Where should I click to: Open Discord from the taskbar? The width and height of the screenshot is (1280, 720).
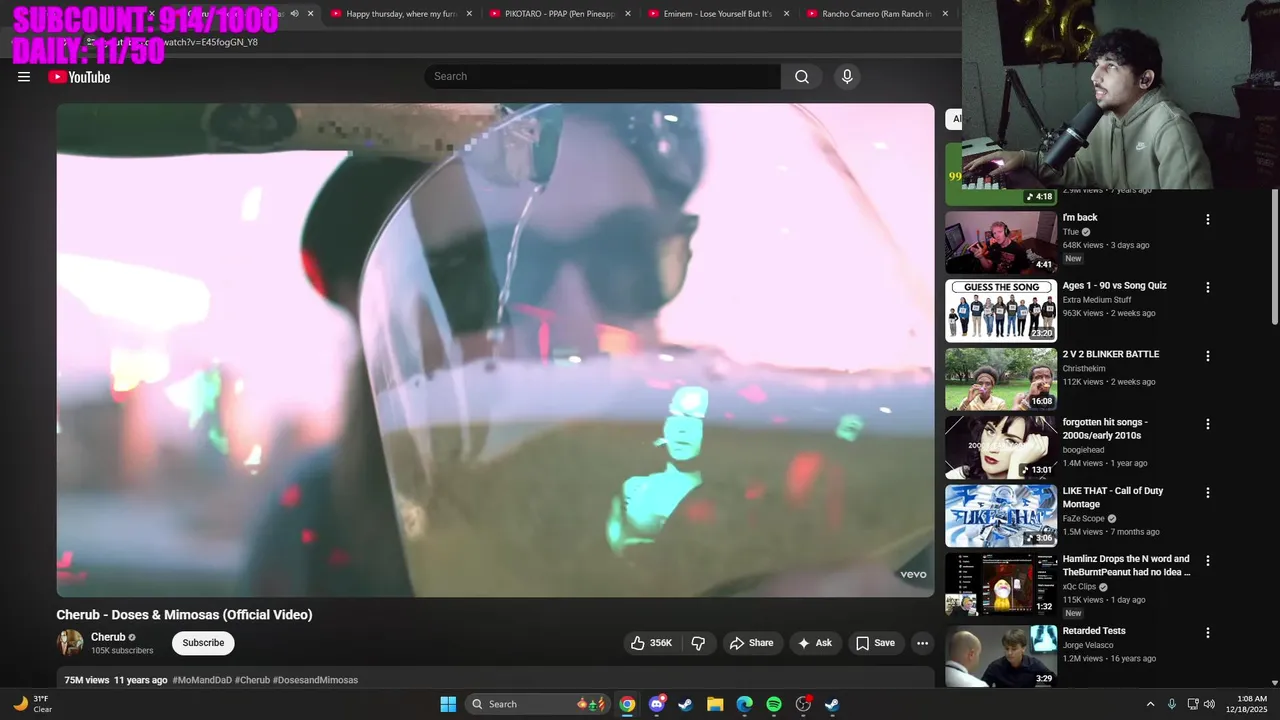pyautogui.click(x=656, y=704)
